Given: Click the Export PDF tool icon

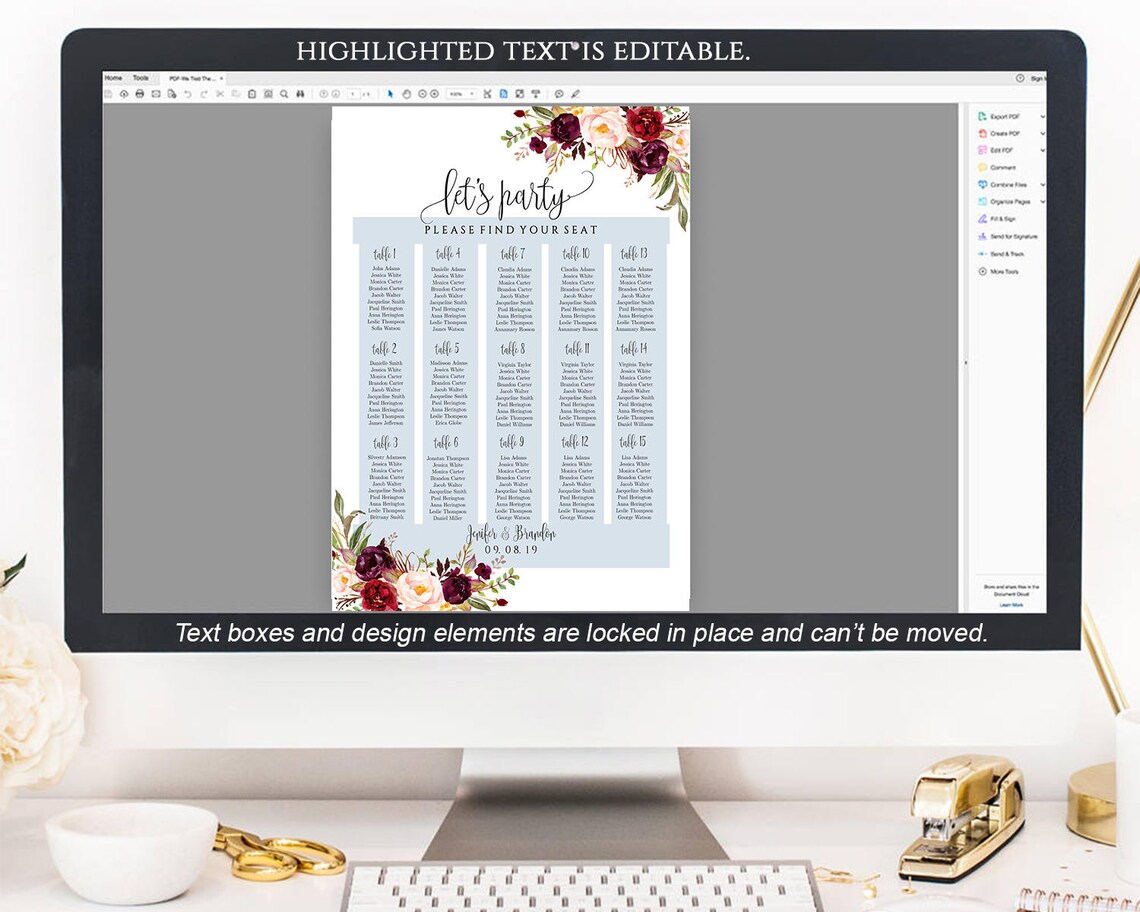Looking at the screenshot, I should click(x=983, y=117).
